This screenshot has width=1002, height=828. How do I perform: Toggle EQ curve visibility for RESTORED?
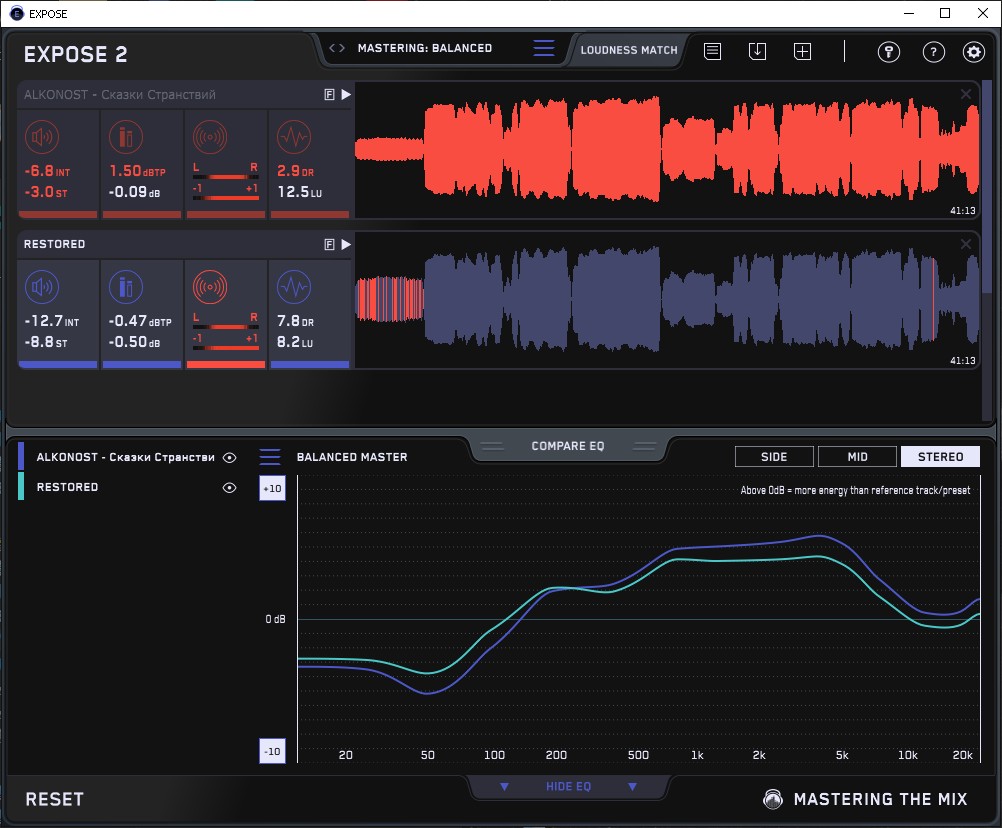230,488
